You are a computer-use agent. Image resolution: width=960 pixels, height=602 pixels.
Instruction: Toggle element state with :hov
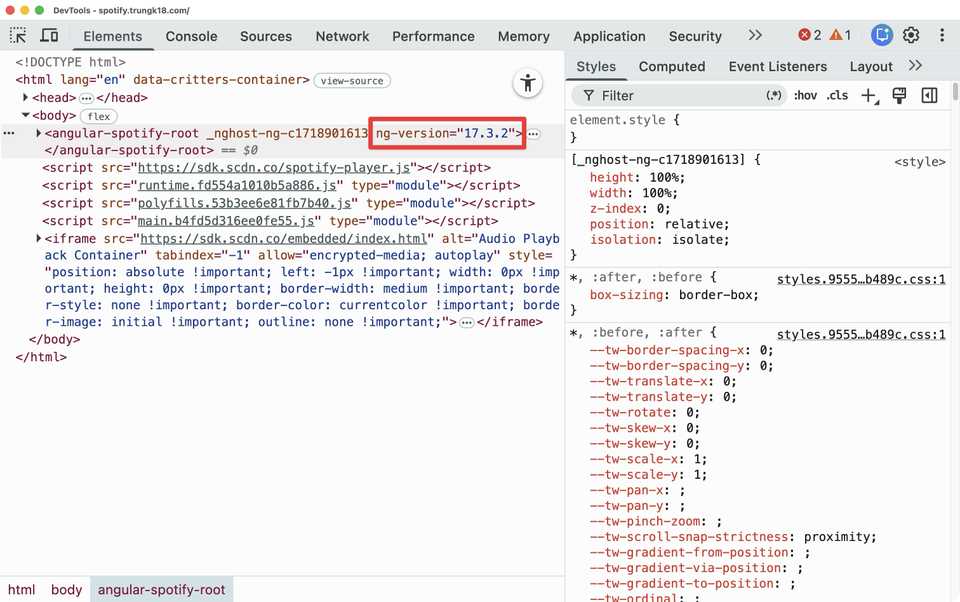click(x=806, y=95)
